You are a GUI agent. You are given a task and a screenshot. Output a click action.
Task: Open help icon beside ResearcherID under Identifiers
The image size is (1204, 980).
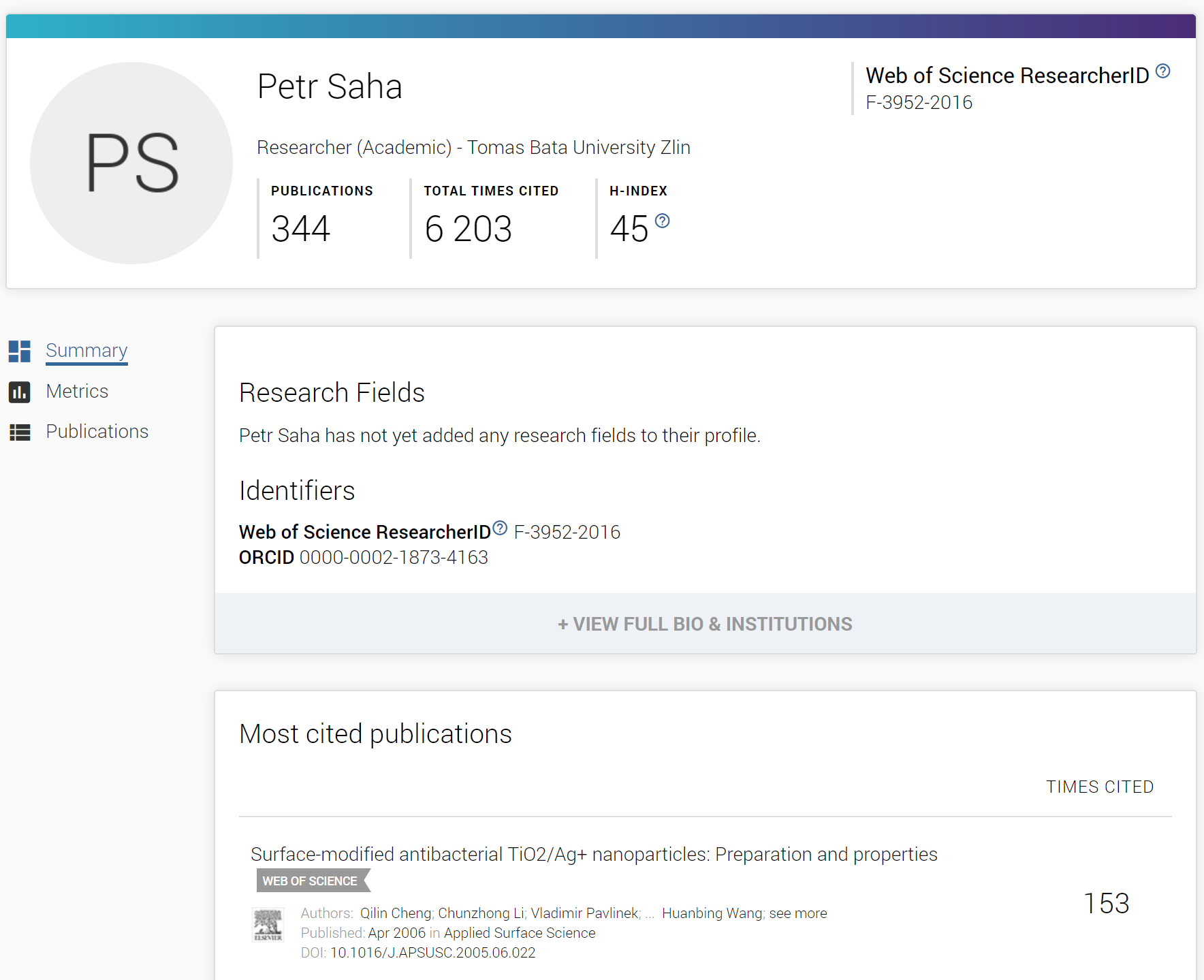(500, 528)
